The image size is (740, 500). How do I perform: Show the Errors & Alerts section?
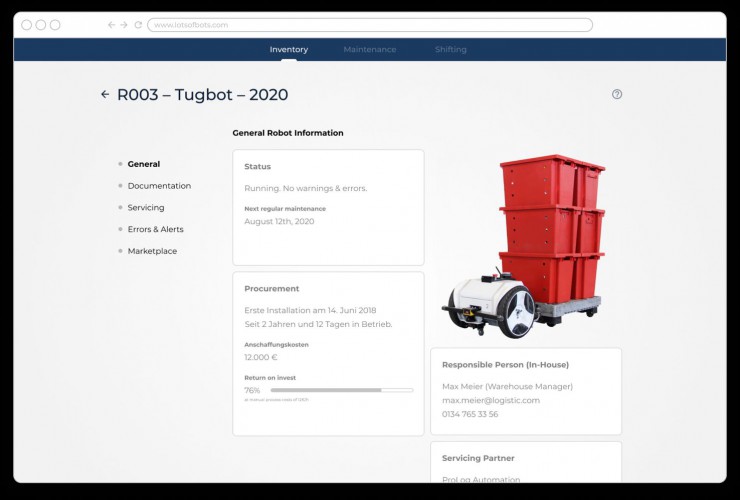[x=155, y=230]
